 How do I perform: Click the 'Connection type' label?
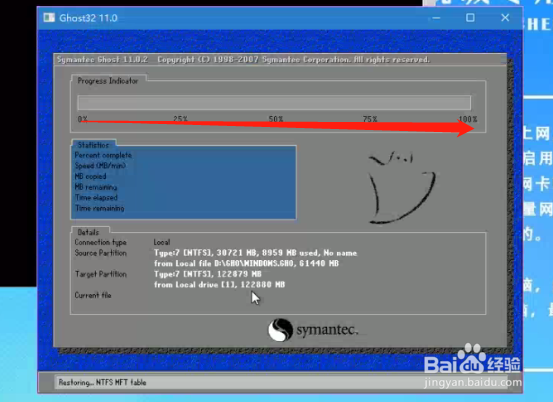tap(101, 242)
